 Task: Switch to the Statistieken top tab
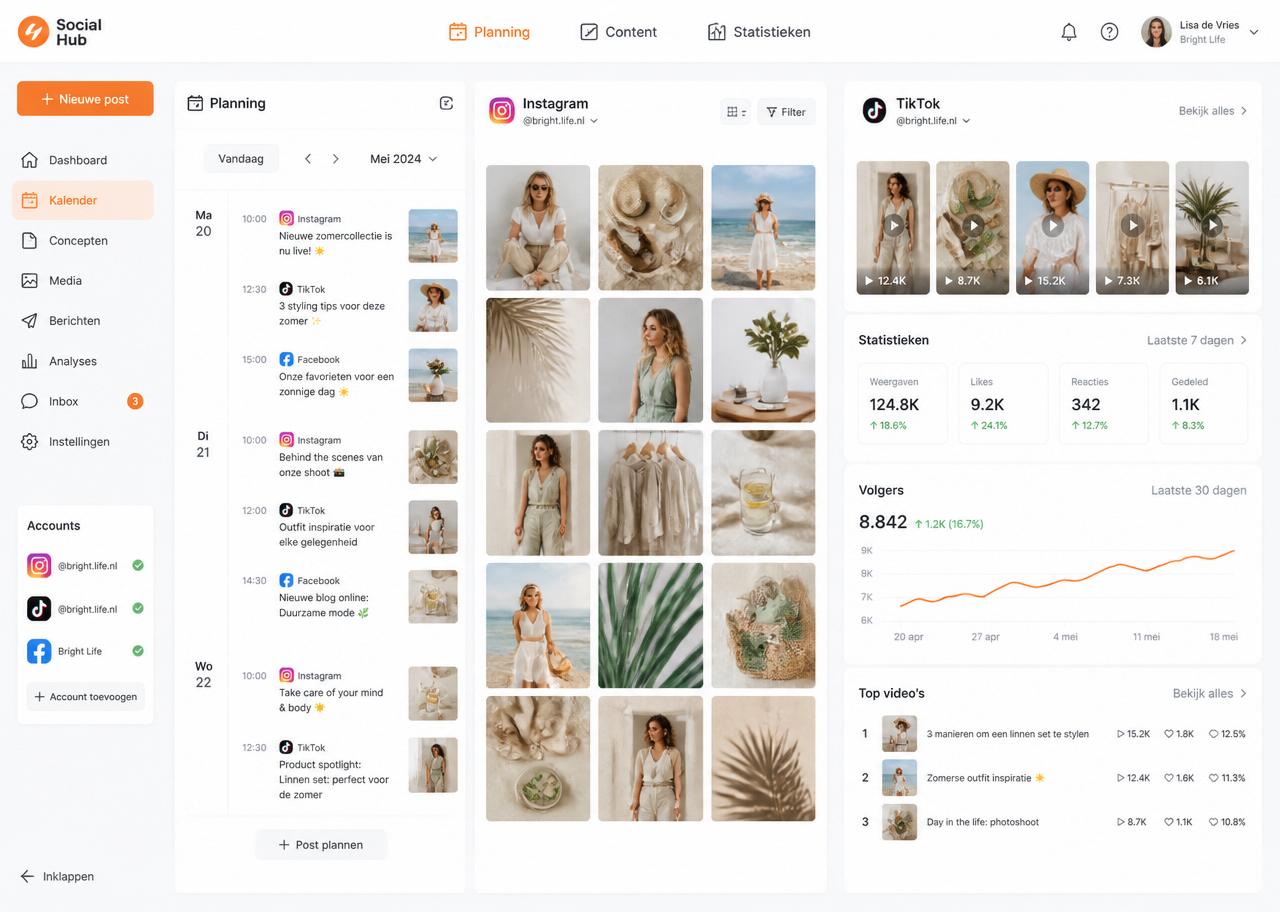click(x=759, y=32)
